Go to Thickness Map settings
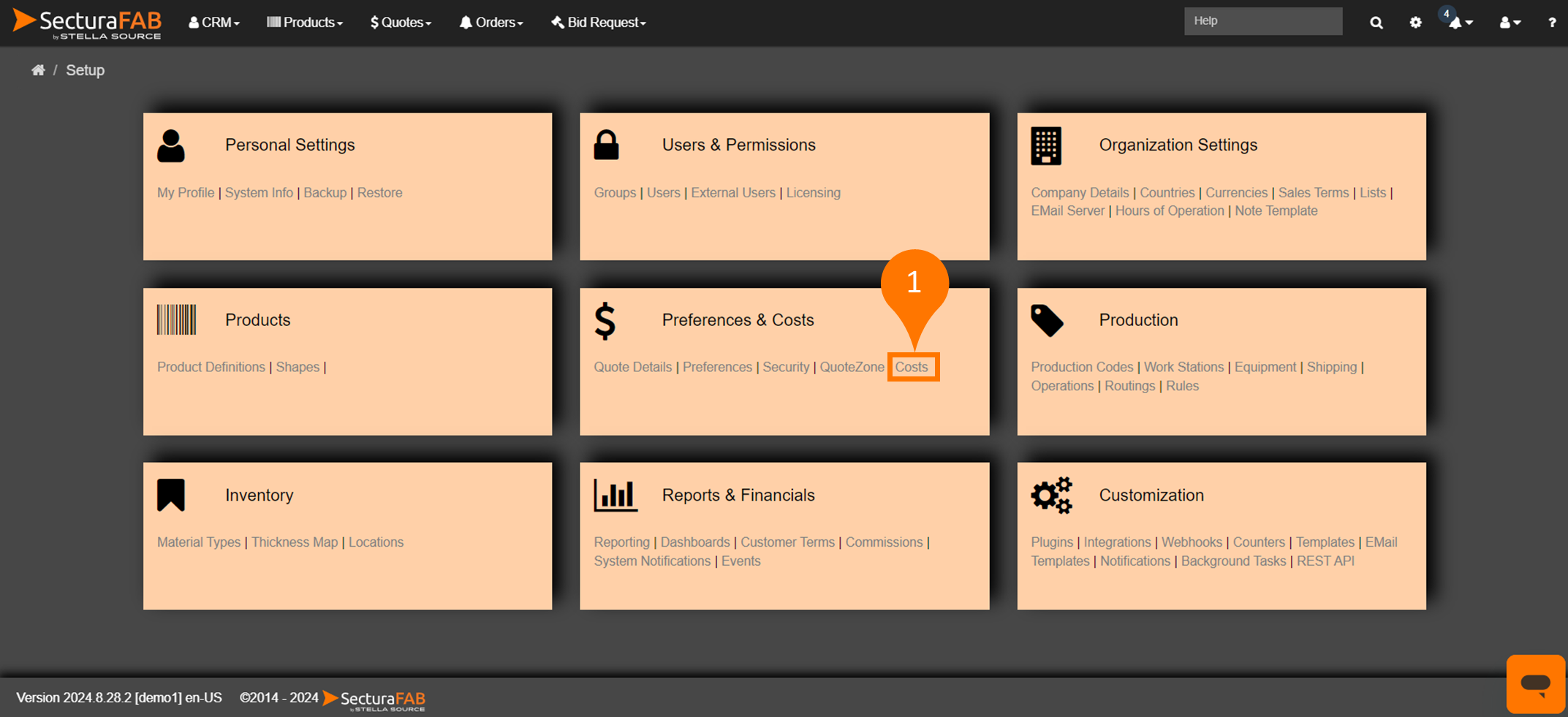The height and width of the screenshot is (717, 1568). tap(295, 542)
